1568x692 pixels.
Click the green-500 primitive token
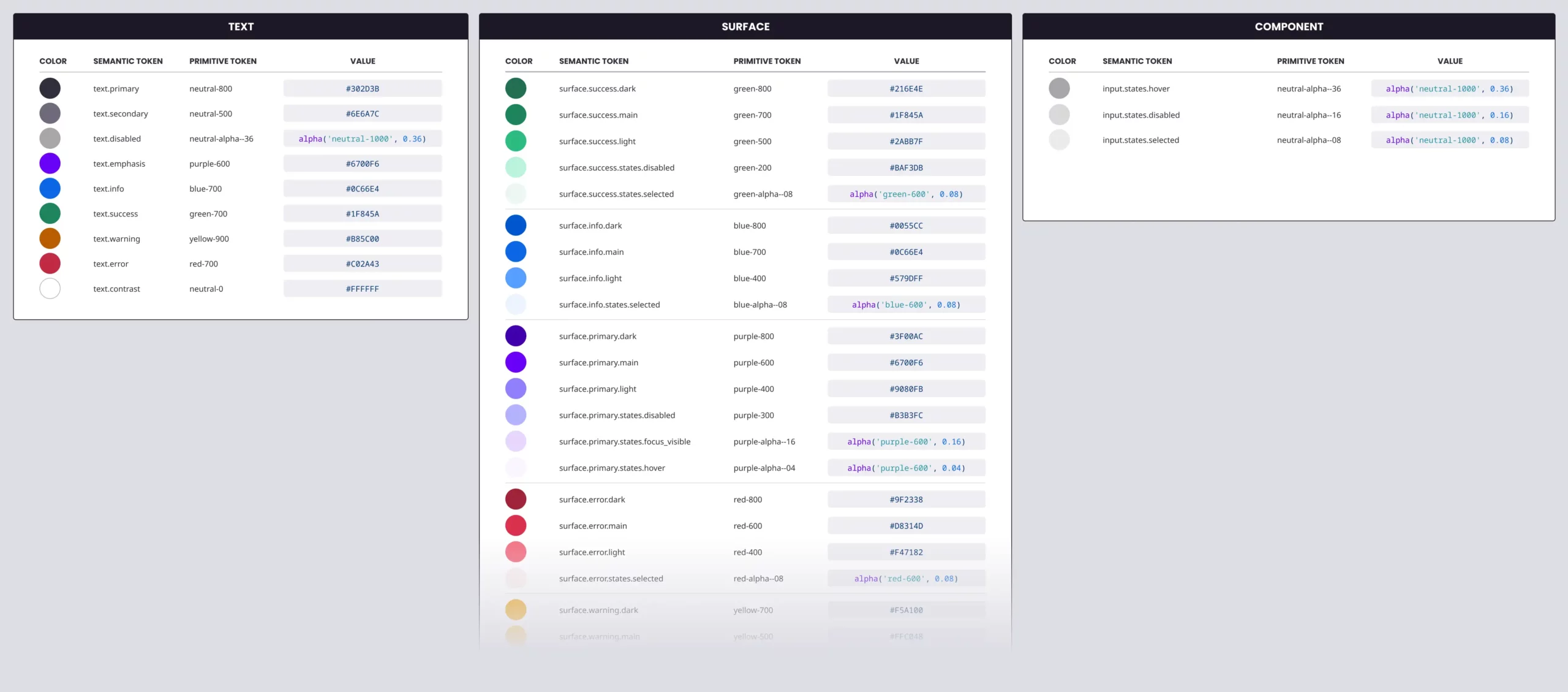[x=752, y=141]
